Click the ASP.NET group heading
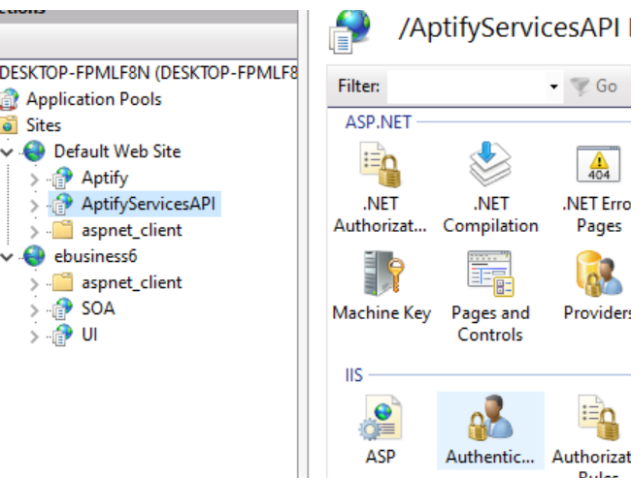This screenshot has width=644, height=488. [x=378, y=122]
